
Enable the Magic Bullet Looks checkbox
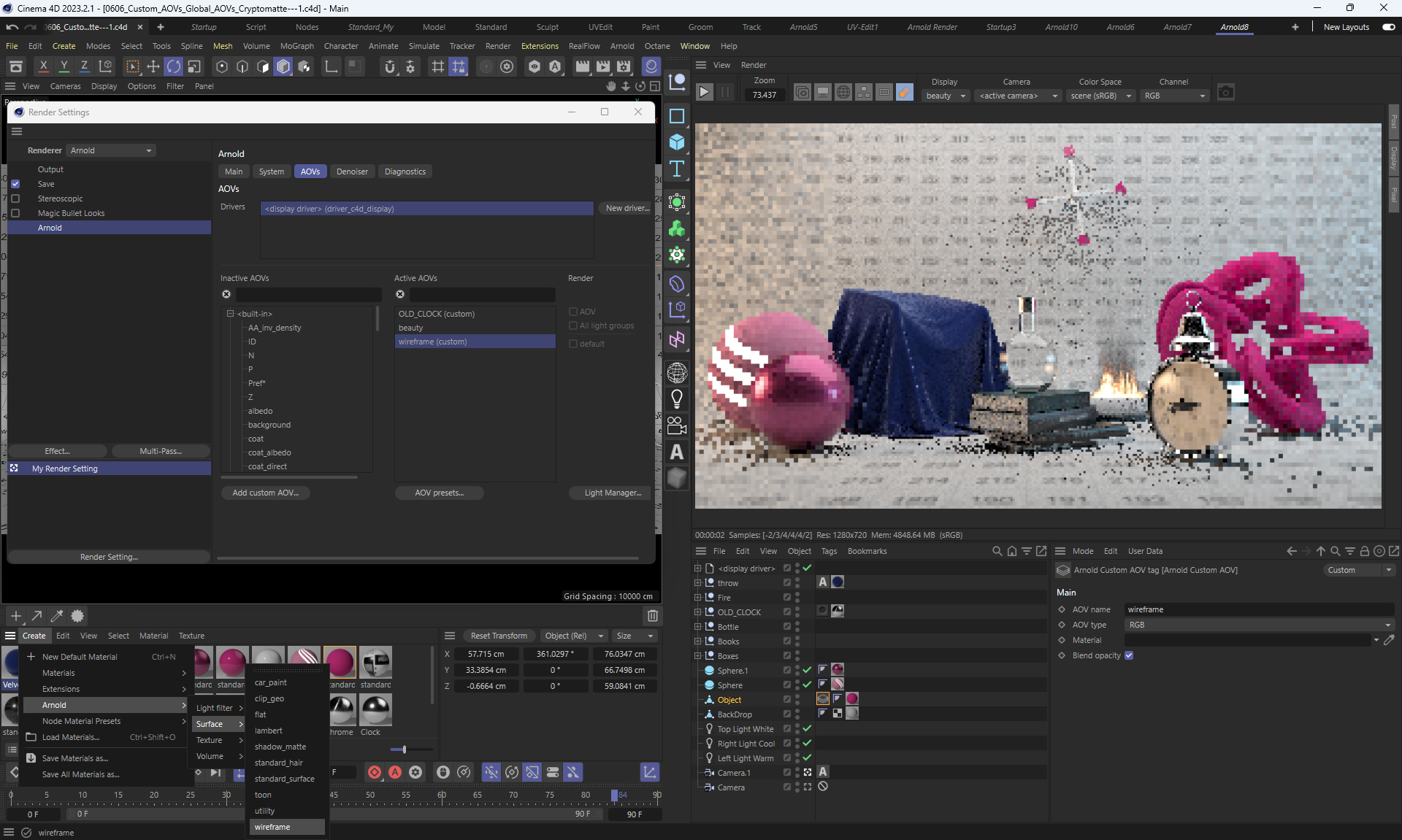(x=15, y=213)
